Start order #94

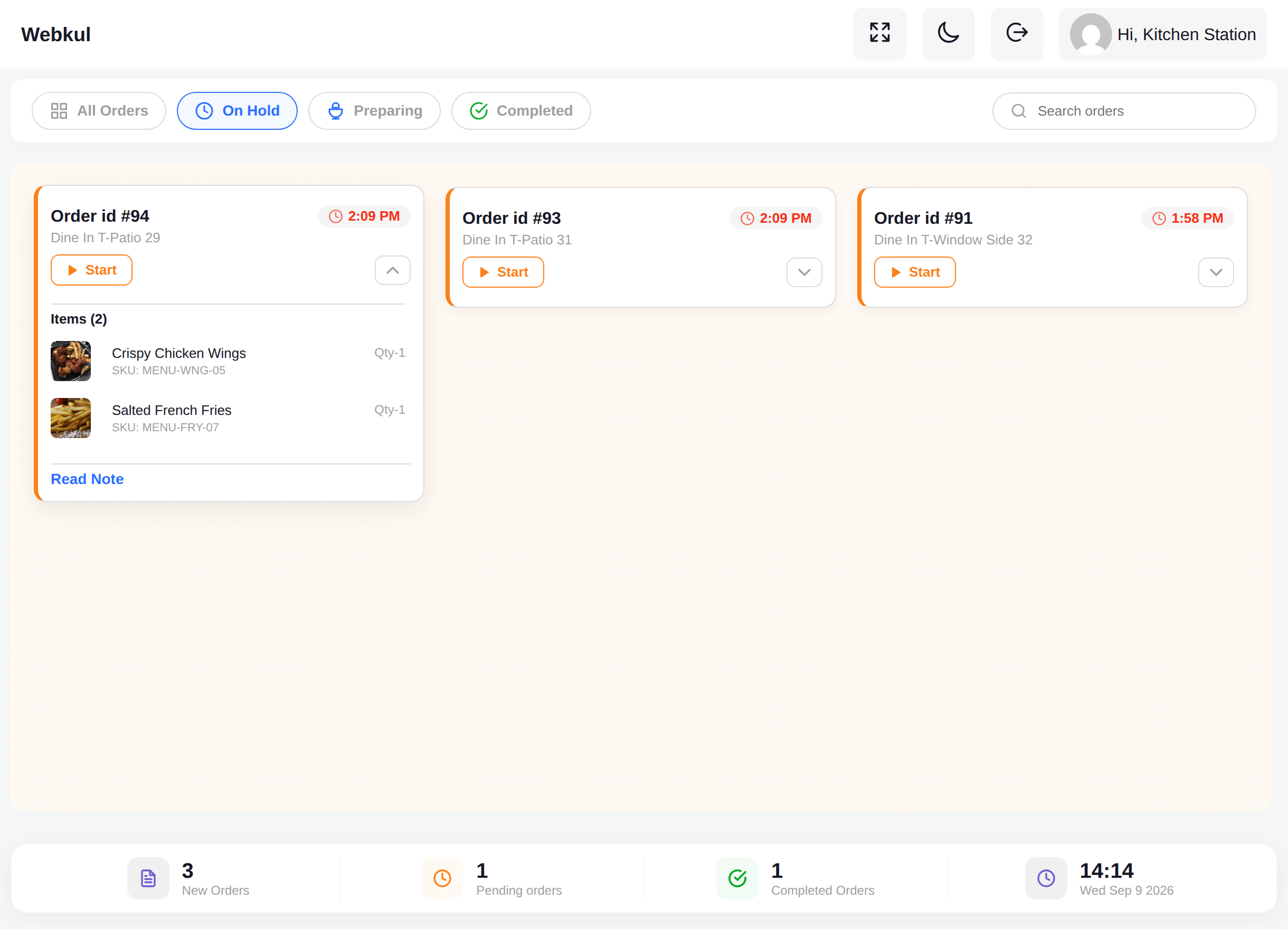[x=91, y=270]
